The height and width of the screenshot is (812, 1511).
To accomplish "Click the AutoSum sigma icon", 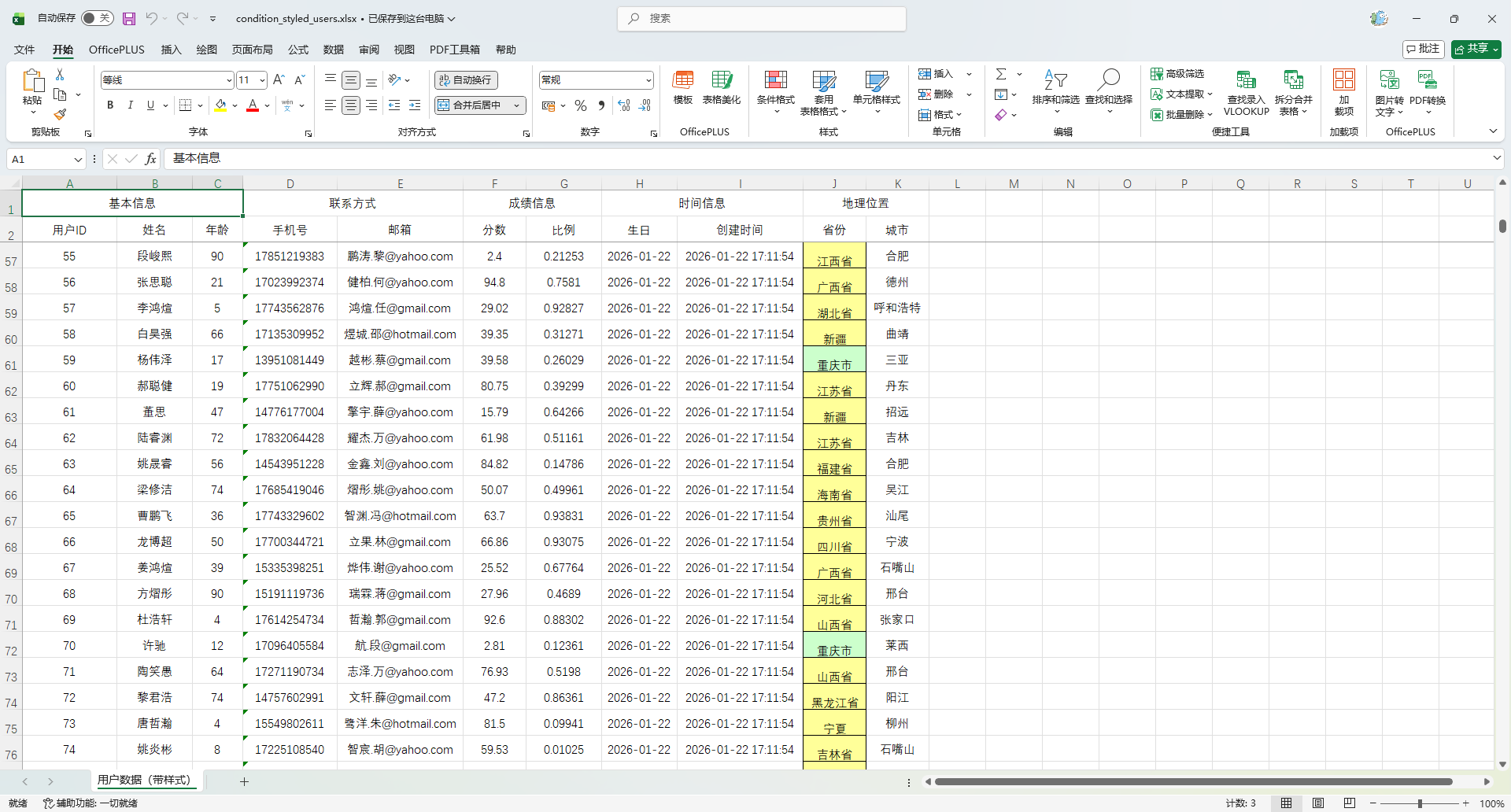I will (1001, 74).
